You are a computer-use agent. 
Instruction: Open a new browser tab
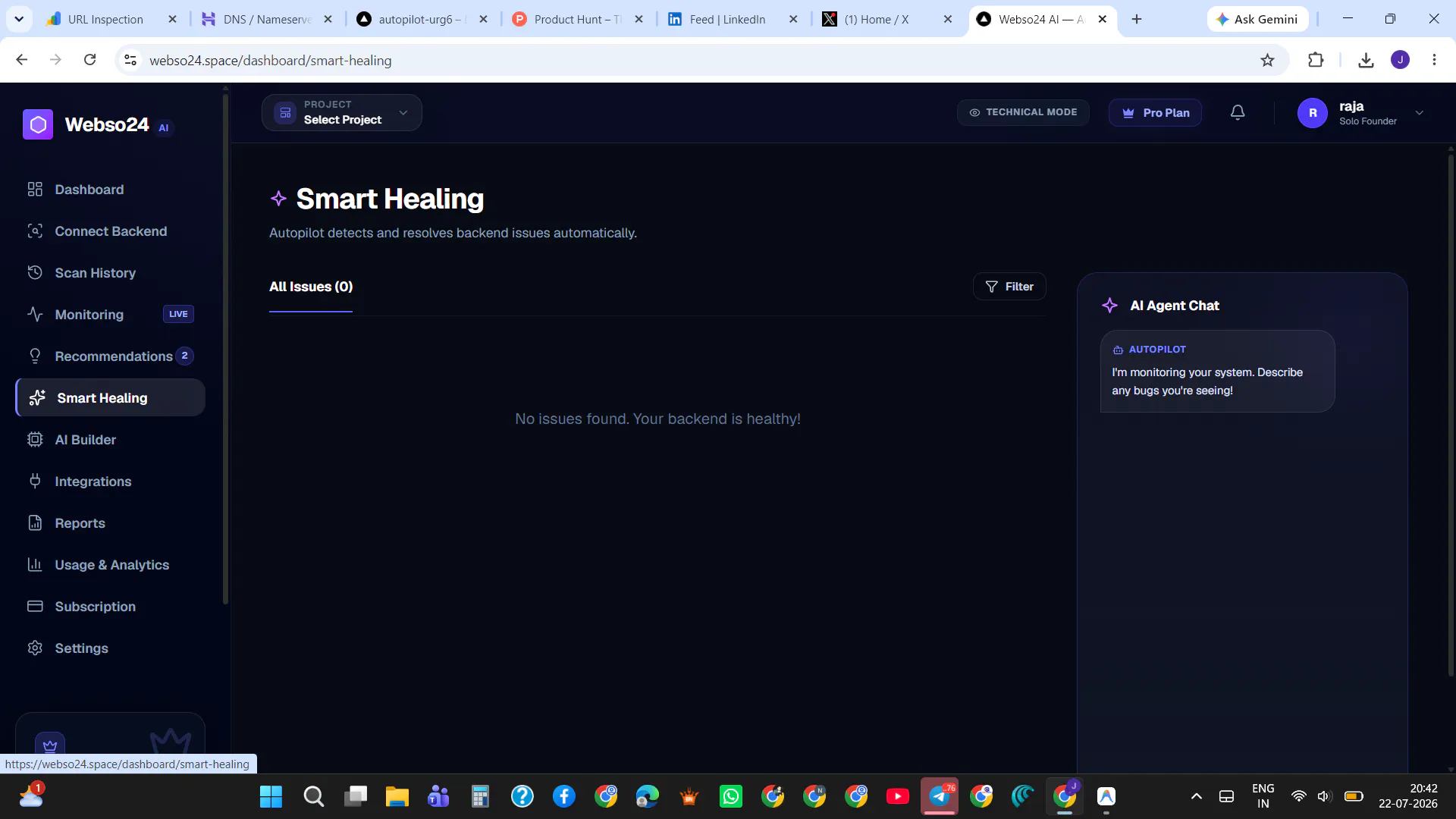[1136, 19]
